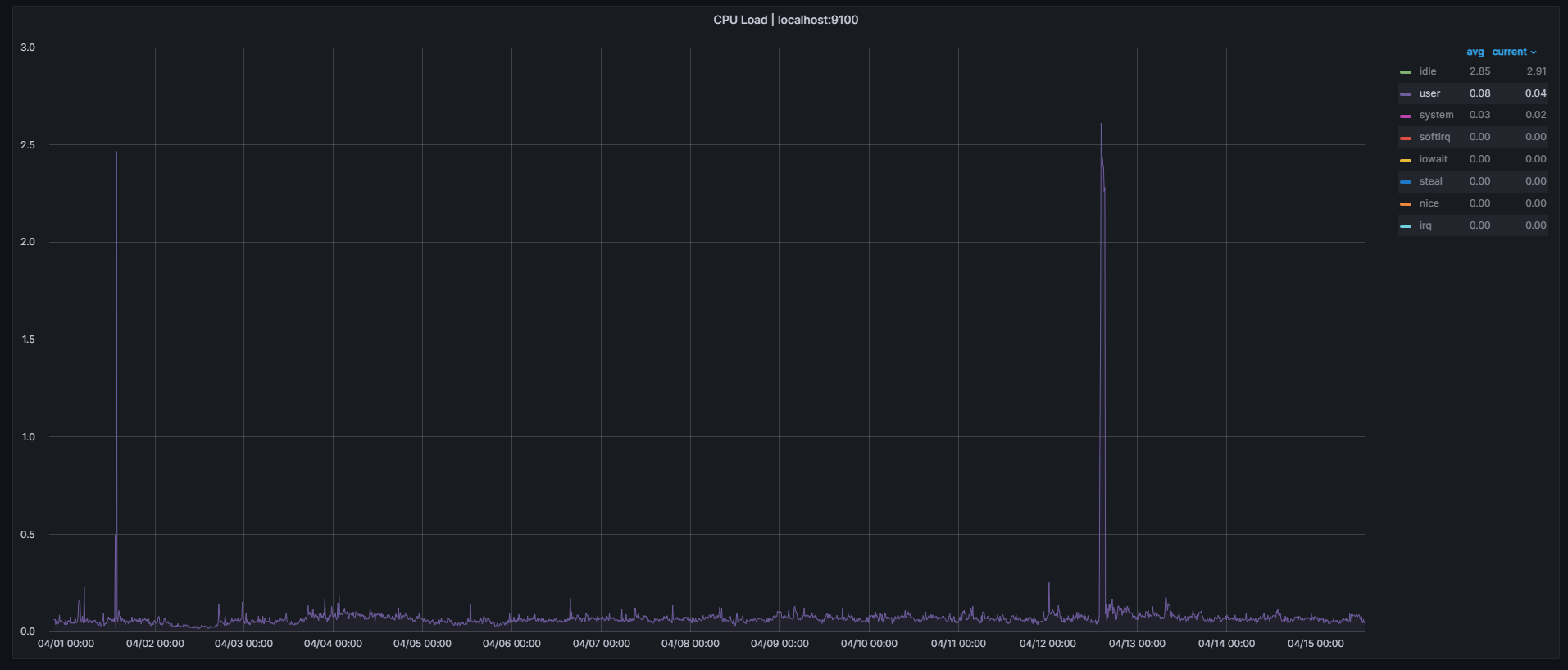1568x670 pixels.
Task: Click the system avg value 0.03
Action: pos(1479,115)
